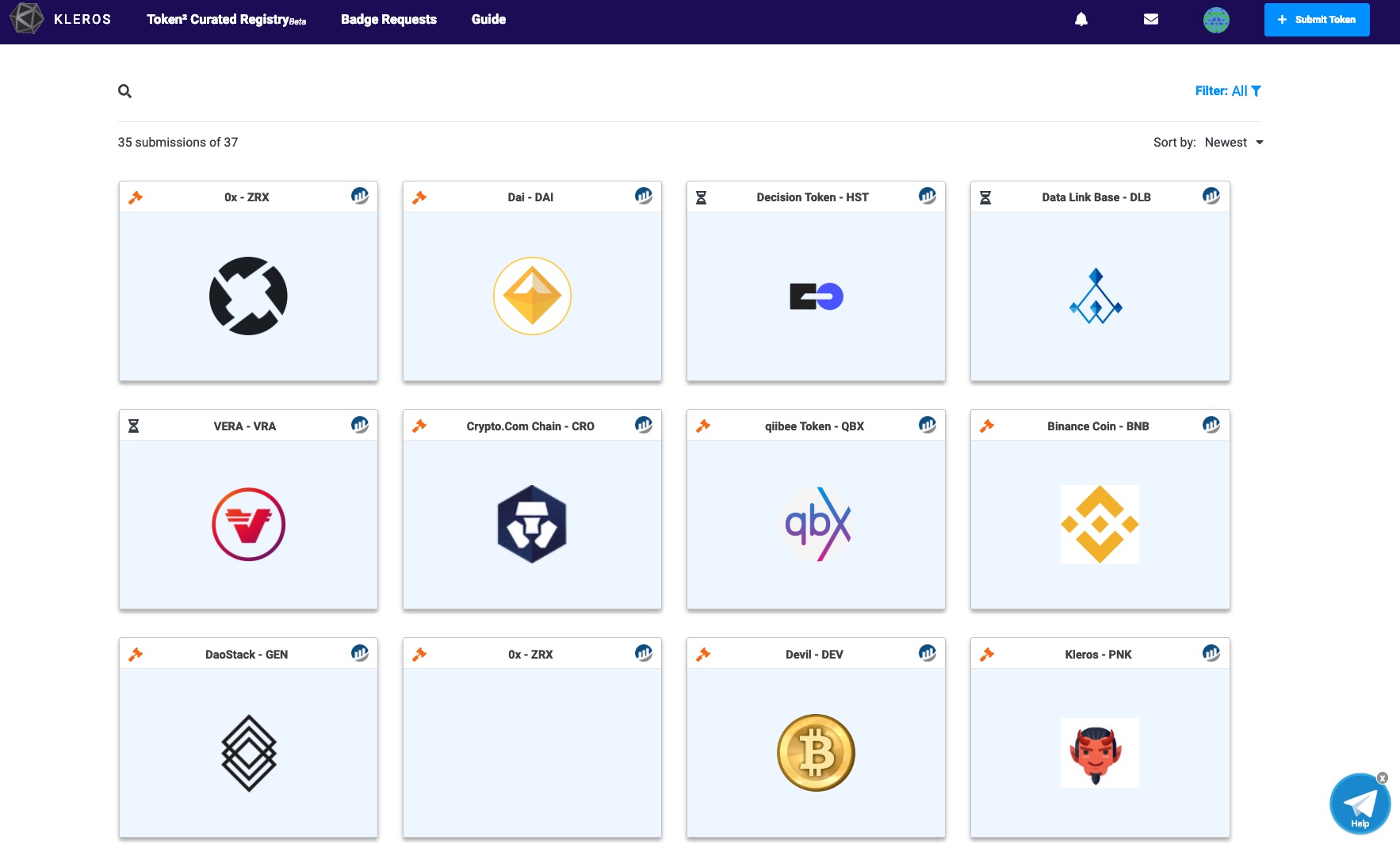Click the badge icon on qiibee Token - QBX
This screenshot has width=1400, height=844.
pyautogui.click(x=928, y=425)
